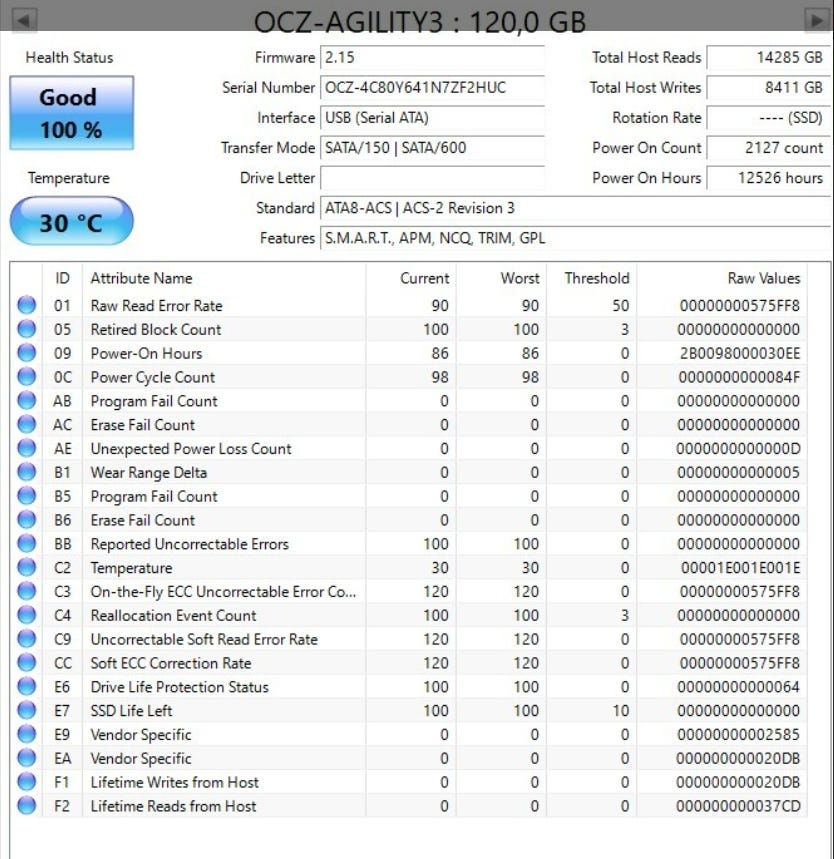The width and height of the screenshot is (834, 859).
Task: Click raw value 0000000000084F
Action: (x=739, y=376)
